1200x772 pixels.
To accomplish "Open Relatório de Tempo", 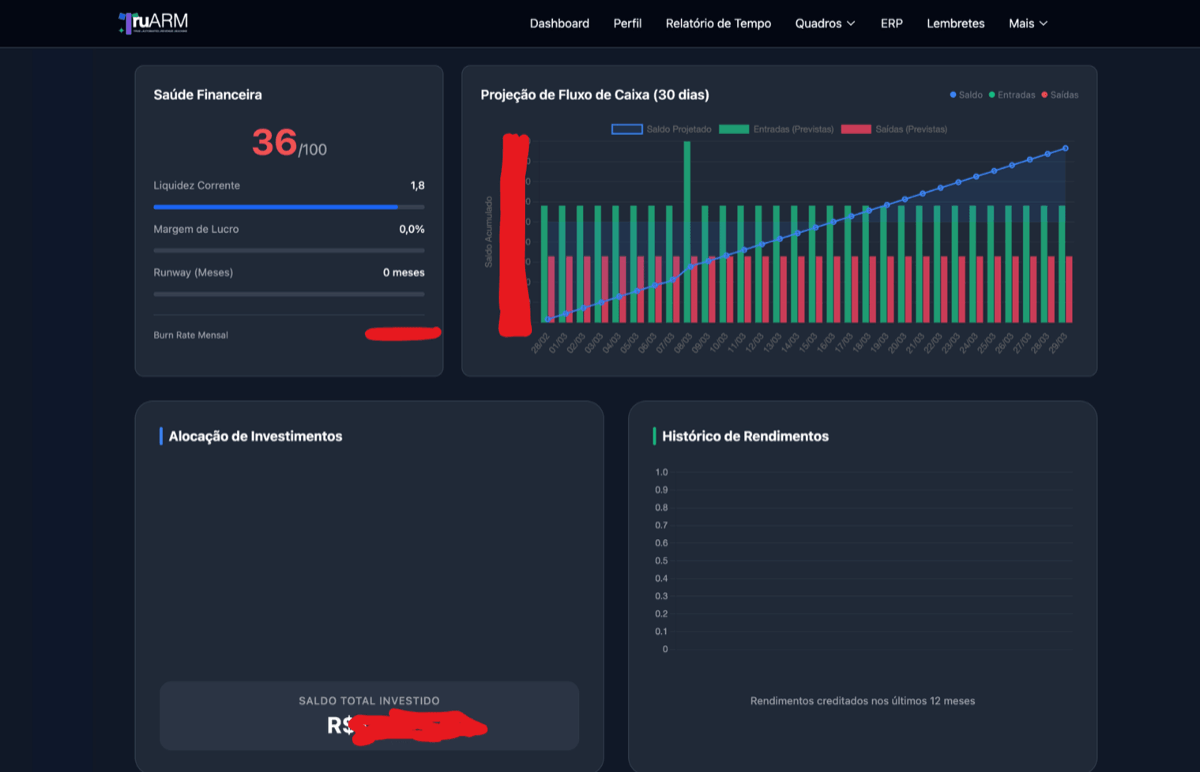I will point(718,23).
